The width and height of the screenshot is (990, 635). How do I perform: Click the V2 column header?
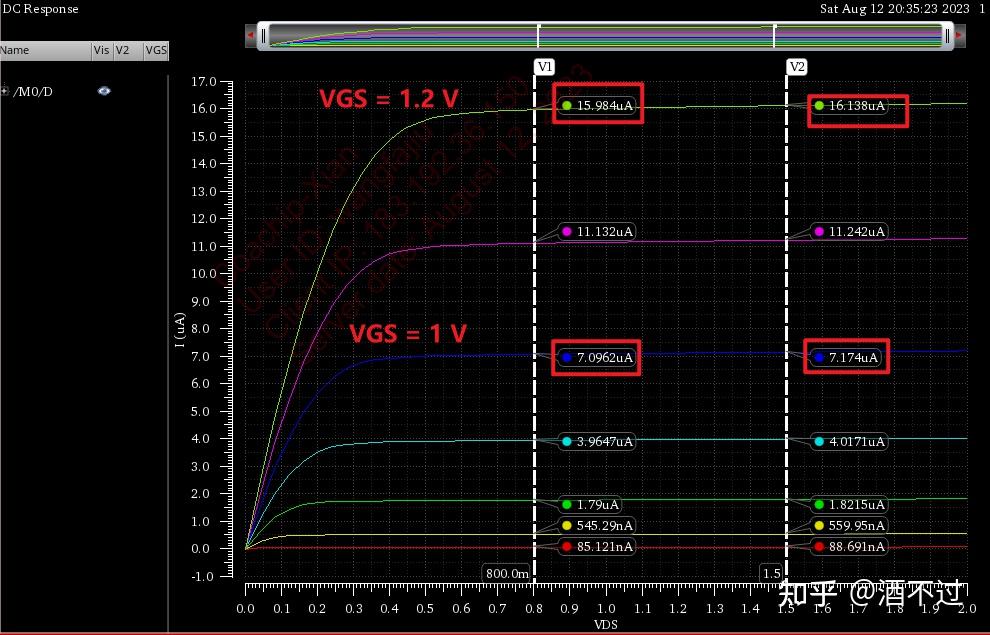point(122,50)
